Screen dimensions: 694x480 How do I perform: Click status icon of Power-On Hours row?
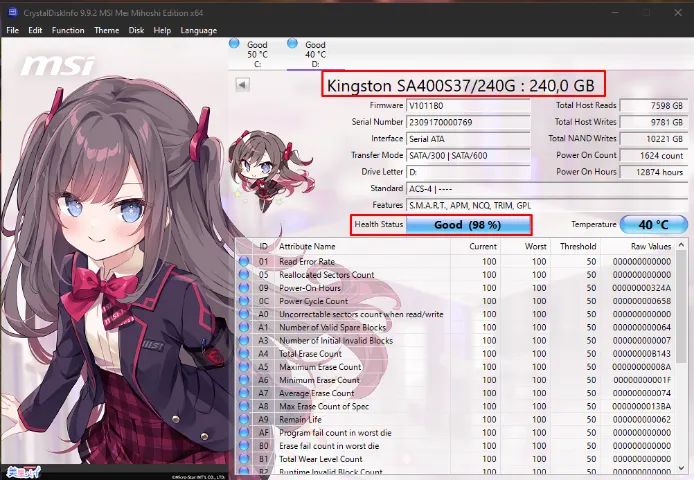pos(243,288)
